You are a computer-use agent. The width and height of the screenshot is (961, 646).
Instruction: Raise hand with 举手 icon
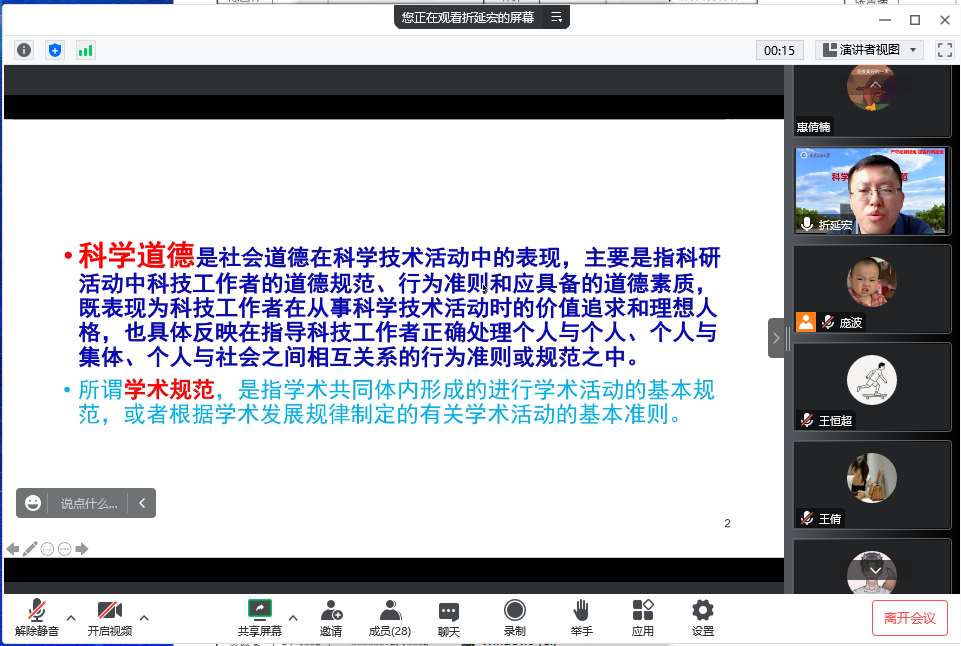(x=582, y=617)
